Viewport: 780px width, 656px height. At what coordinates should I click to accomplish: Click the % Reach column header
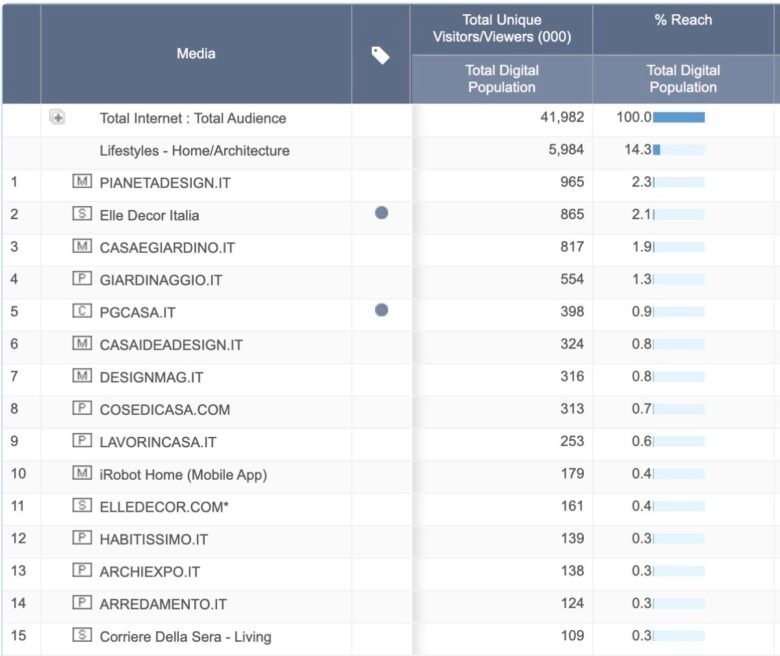coord(683,20)
